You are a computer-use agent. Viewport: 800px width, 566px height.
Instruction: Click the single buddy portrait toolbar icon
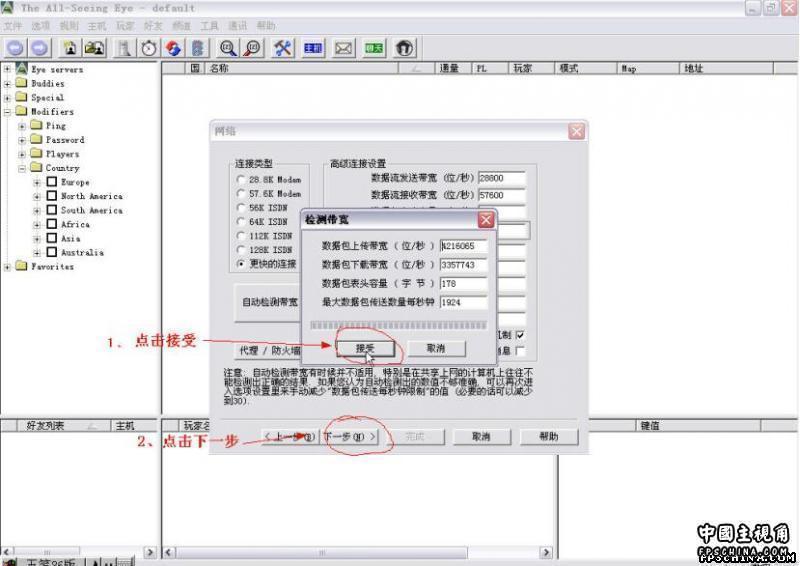70,48
